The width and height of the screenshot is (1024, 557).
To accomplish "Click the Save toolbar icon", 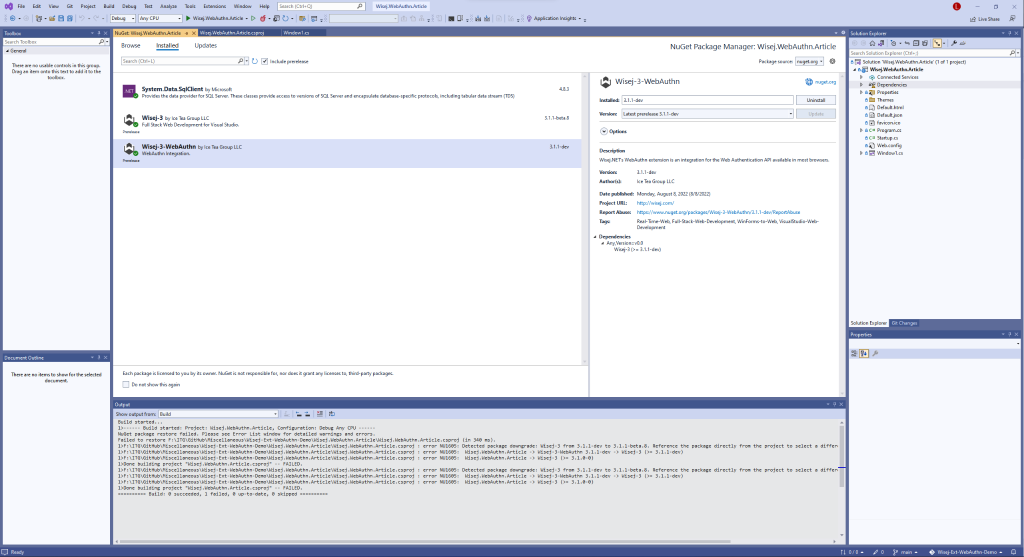I will [61, 18].
